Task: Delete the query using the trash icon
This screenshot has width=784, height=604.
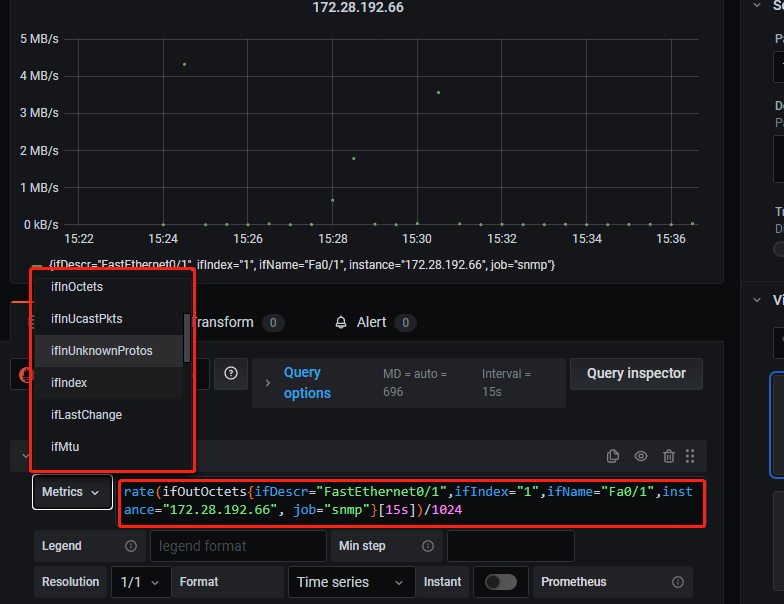Action: click(668, 456)
